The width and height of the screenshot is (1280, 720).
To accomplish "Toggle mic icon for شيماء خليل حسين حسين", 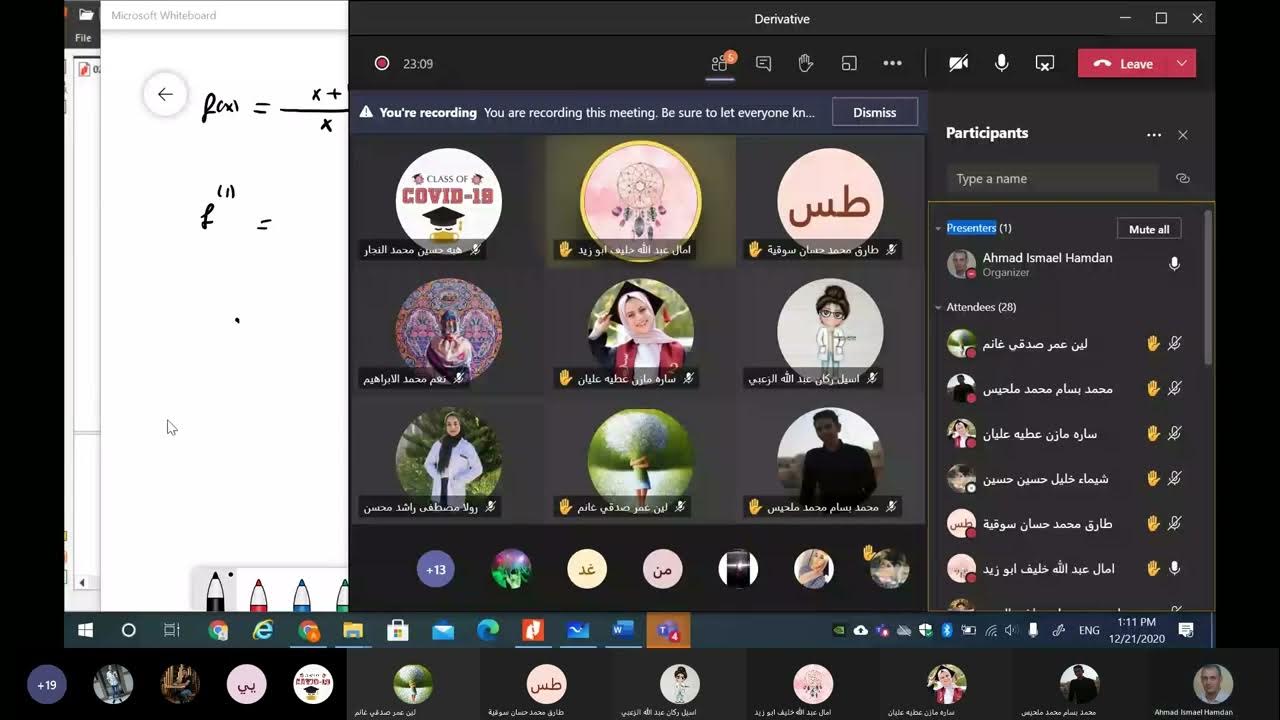I will 1175,478.
